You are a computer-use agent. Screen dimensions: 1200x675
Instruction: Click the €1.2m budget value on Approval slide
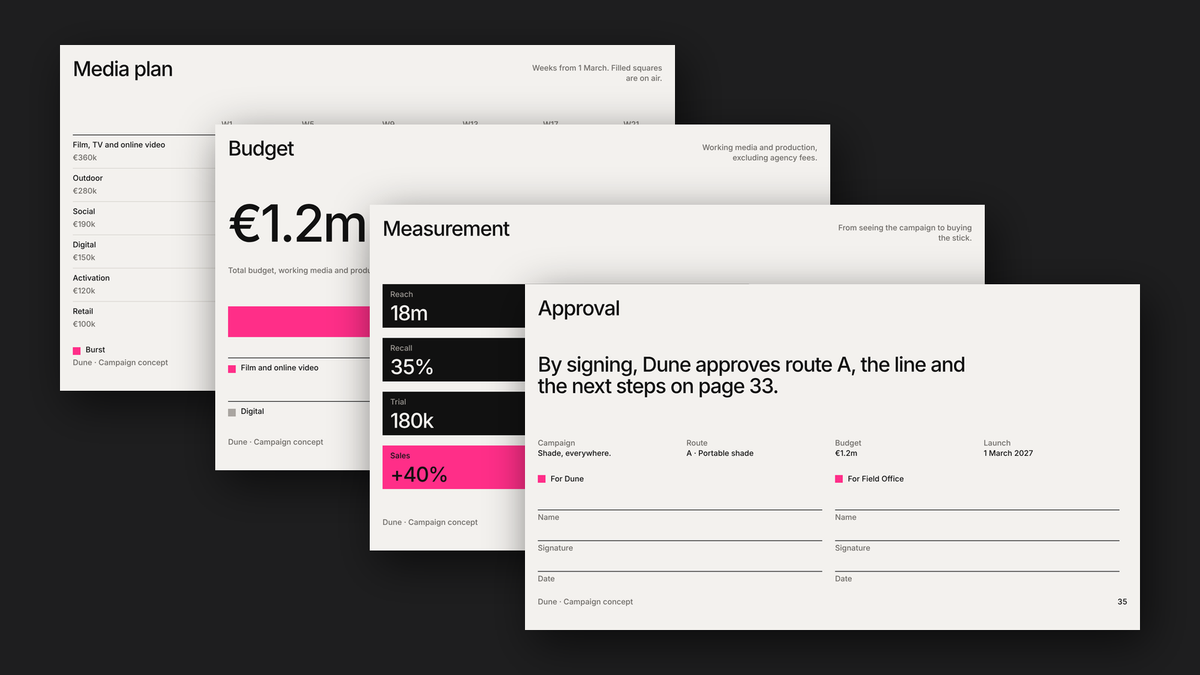click(x=848, y=453)
